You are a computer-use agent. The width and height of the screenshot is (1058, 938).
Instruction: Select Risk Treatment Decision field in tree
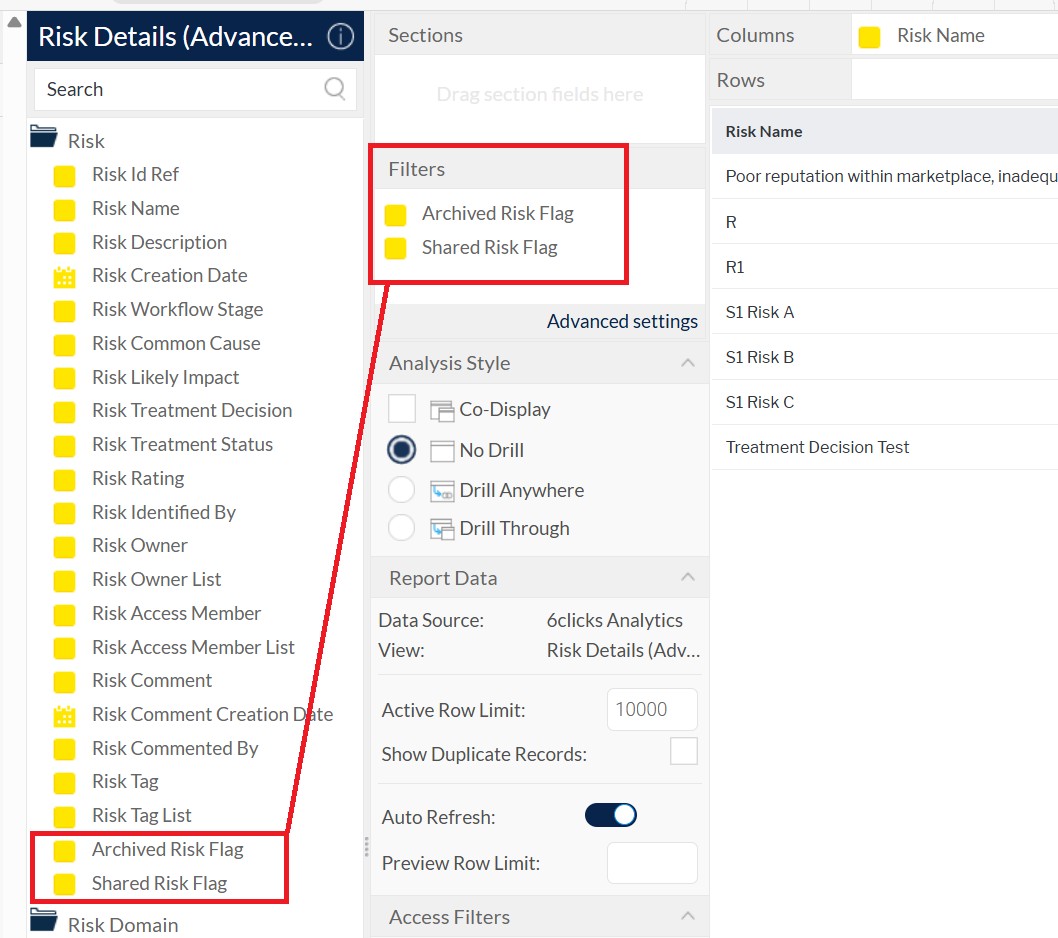tap(192, 411)
